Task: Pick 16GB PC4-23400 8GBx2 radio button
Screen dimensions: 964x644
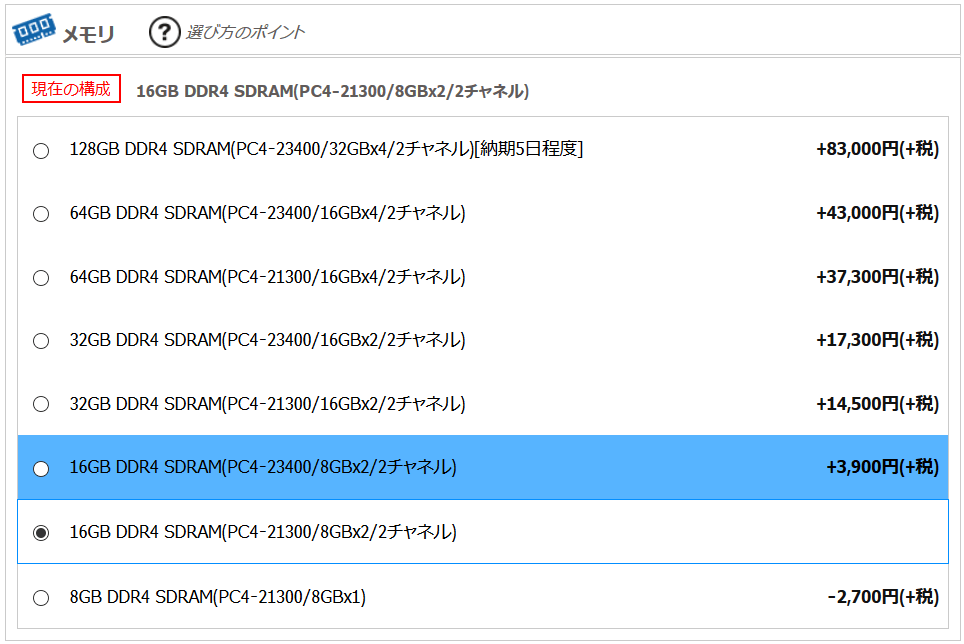Action: 41,469
